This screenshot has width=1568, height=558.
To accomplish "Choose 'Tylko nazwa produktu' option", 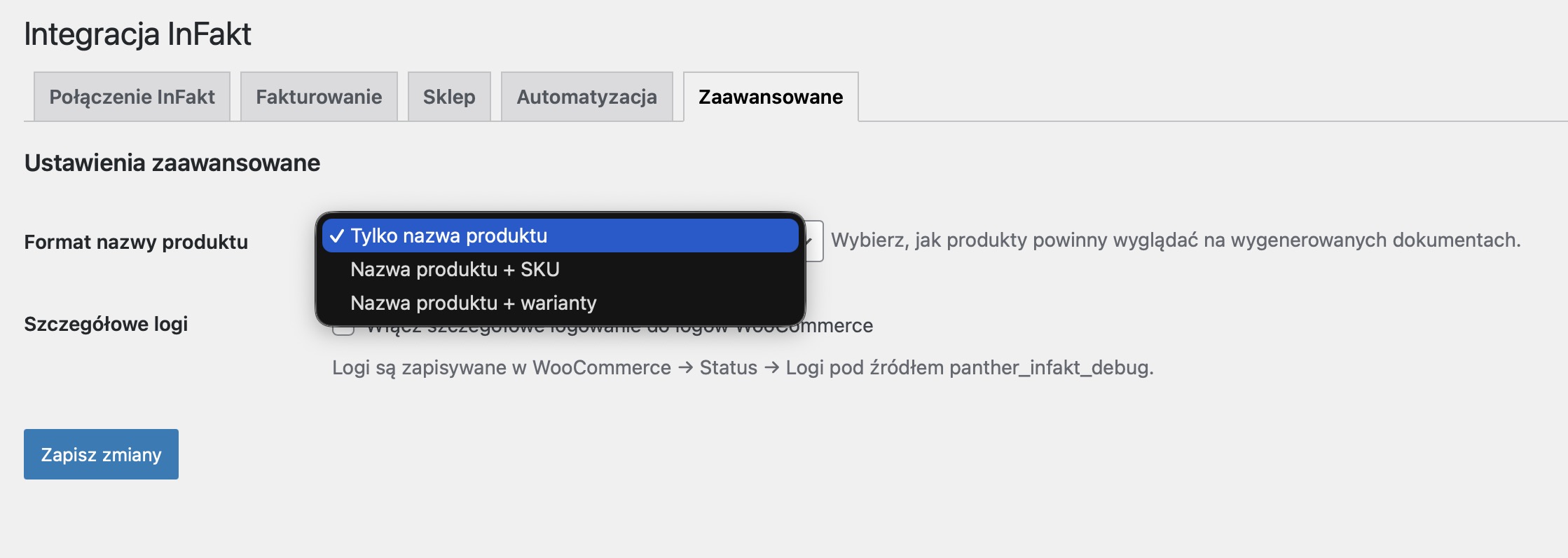I will [x=448, y=236].
